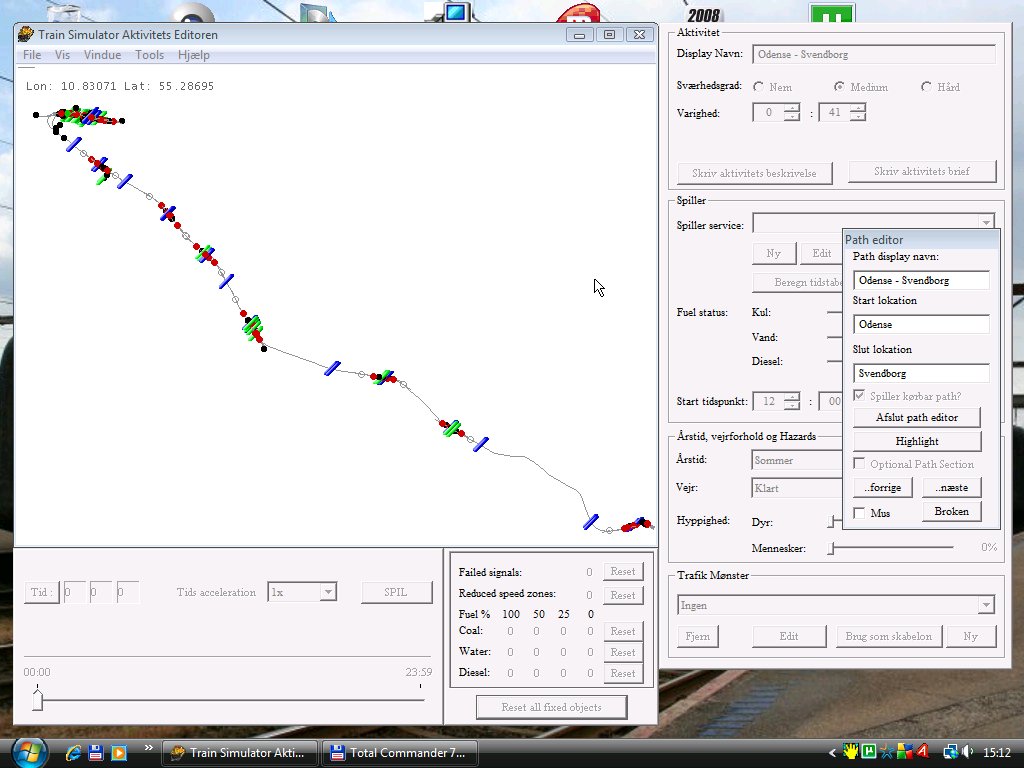Open the Windows Start menu orb
Screen dimensions: 1024x768
[29, 752]
